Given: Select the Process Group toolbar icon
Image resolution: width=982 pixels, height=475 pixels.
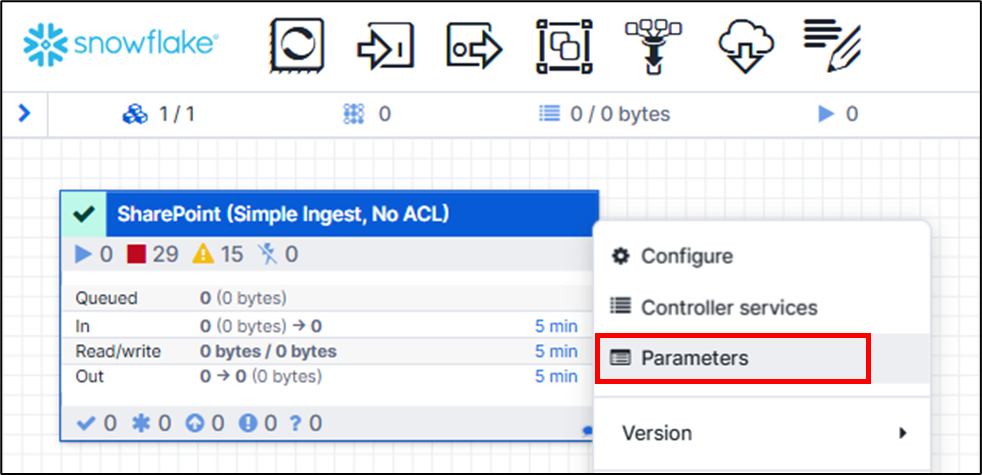Looking at the screenshot, I should point(564,46).
